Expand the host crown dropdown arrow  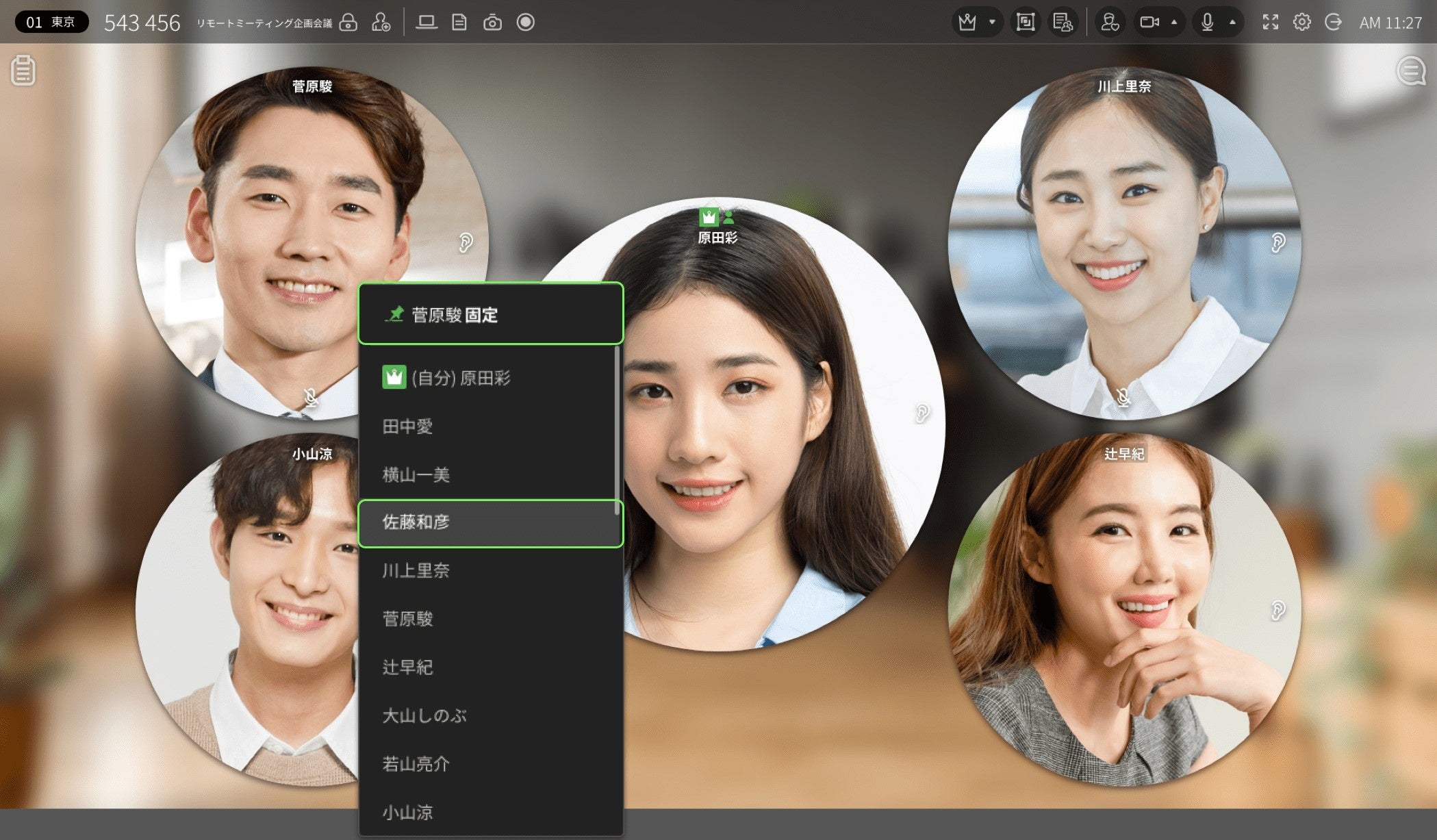click(992, 23)
